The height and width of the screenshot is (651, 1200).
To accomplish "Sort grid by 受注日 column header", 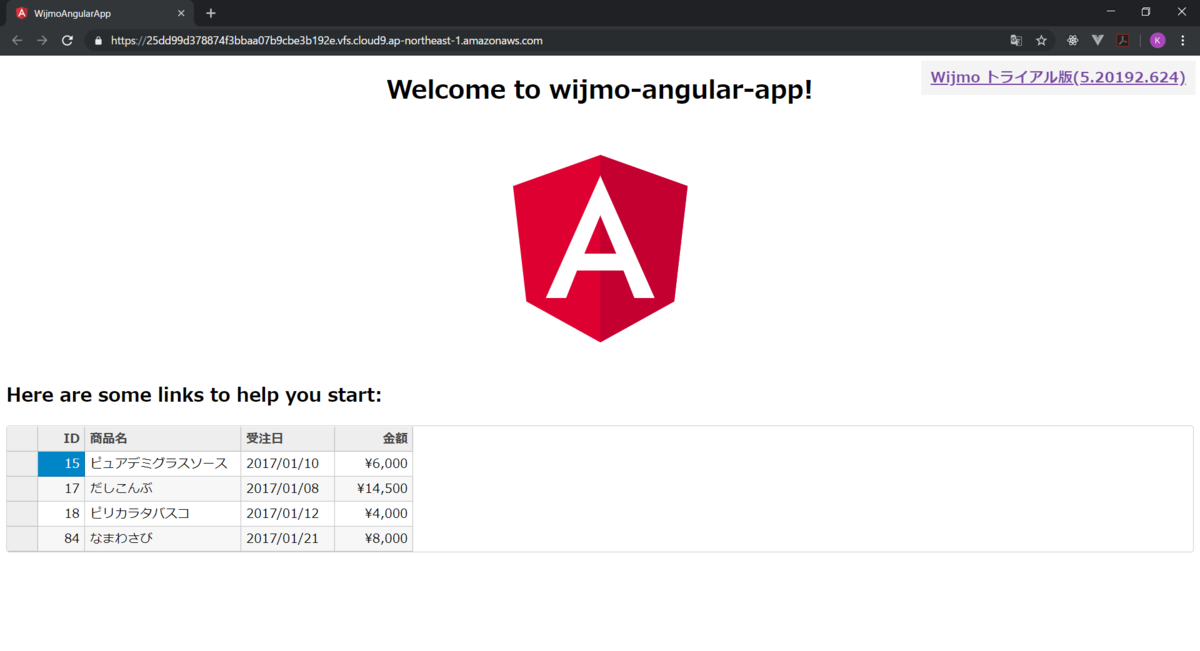I will click(x=288, y=438).
